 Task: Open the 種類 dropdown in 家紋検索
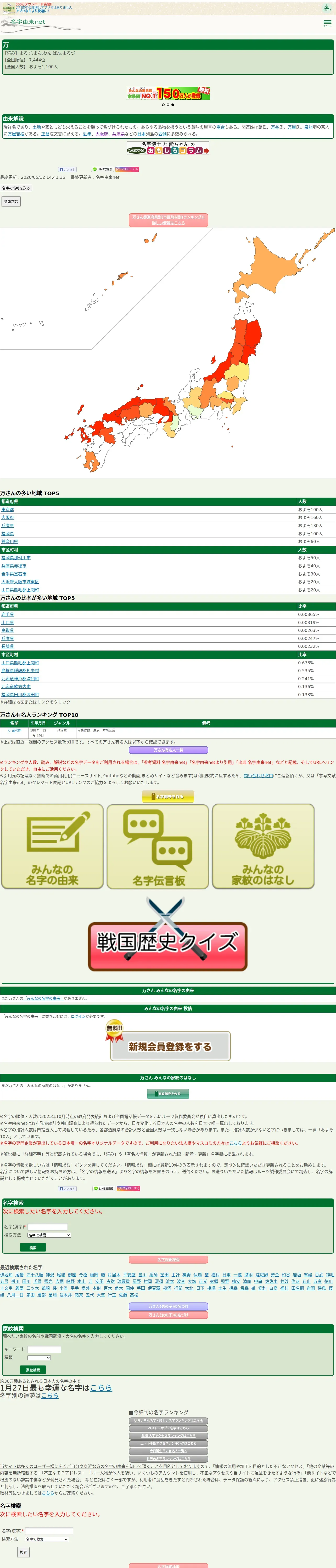39,1357
